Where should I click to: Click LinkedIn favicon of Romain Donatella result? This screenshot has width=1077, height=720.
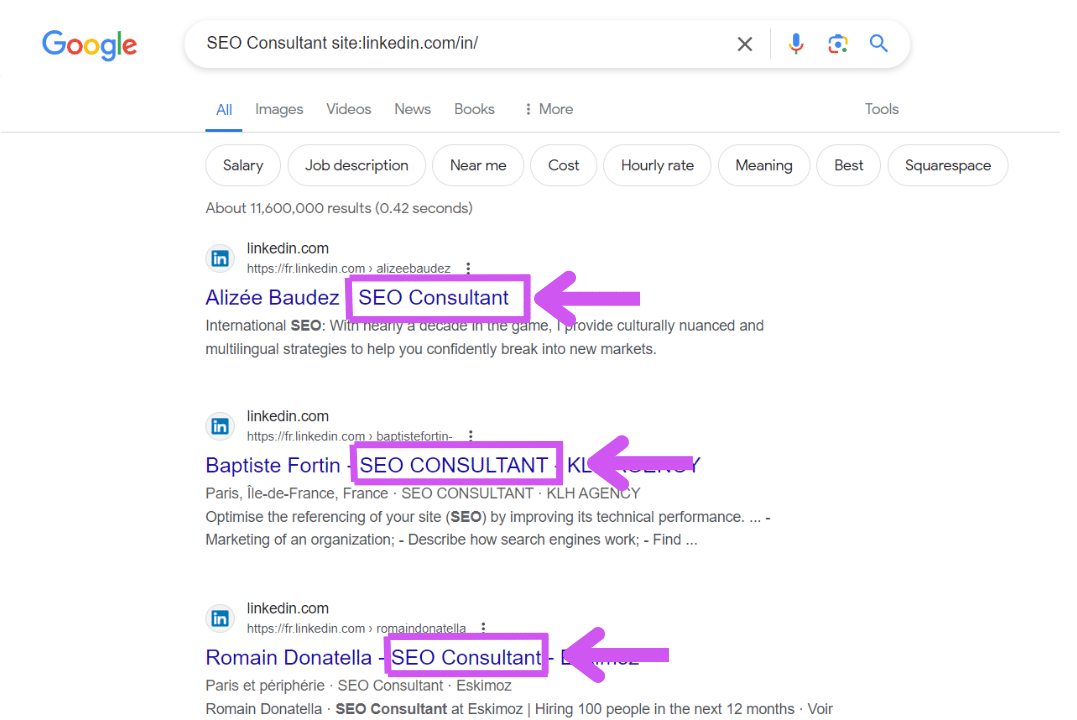(x=220, y=618)
